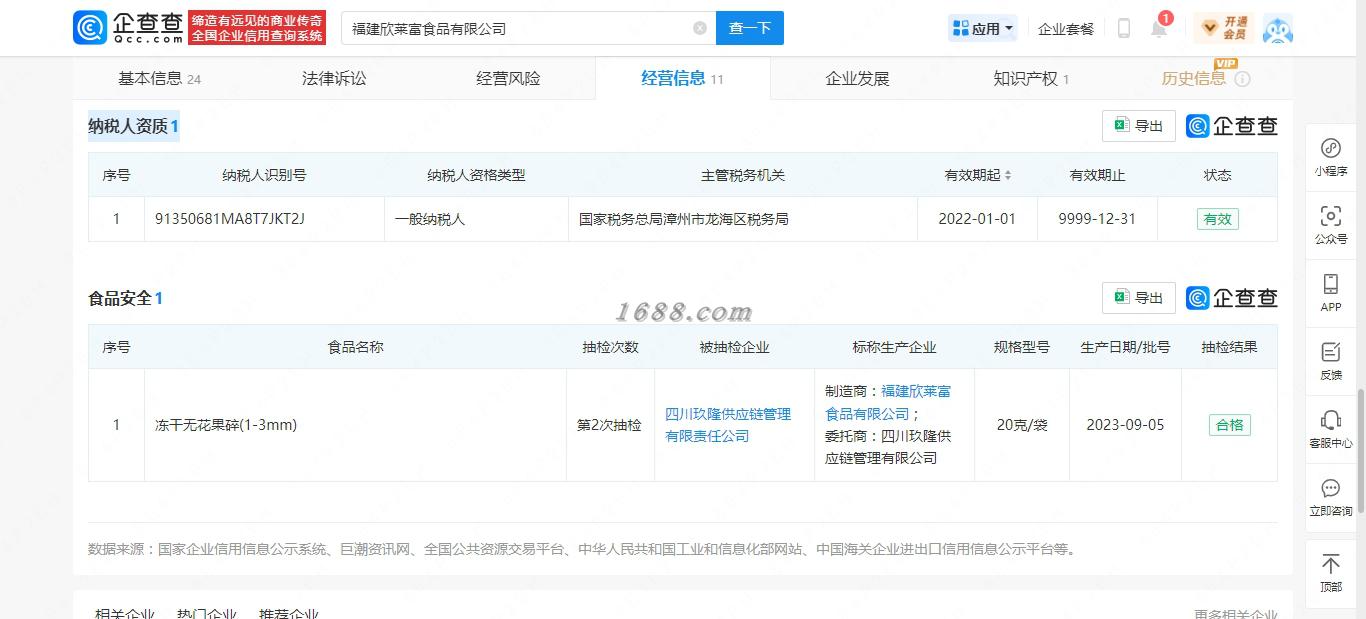The width and height of the screenshot is (1366, 619).
Task: Switch to 经营风险 tab
Action: click(508, 78)
